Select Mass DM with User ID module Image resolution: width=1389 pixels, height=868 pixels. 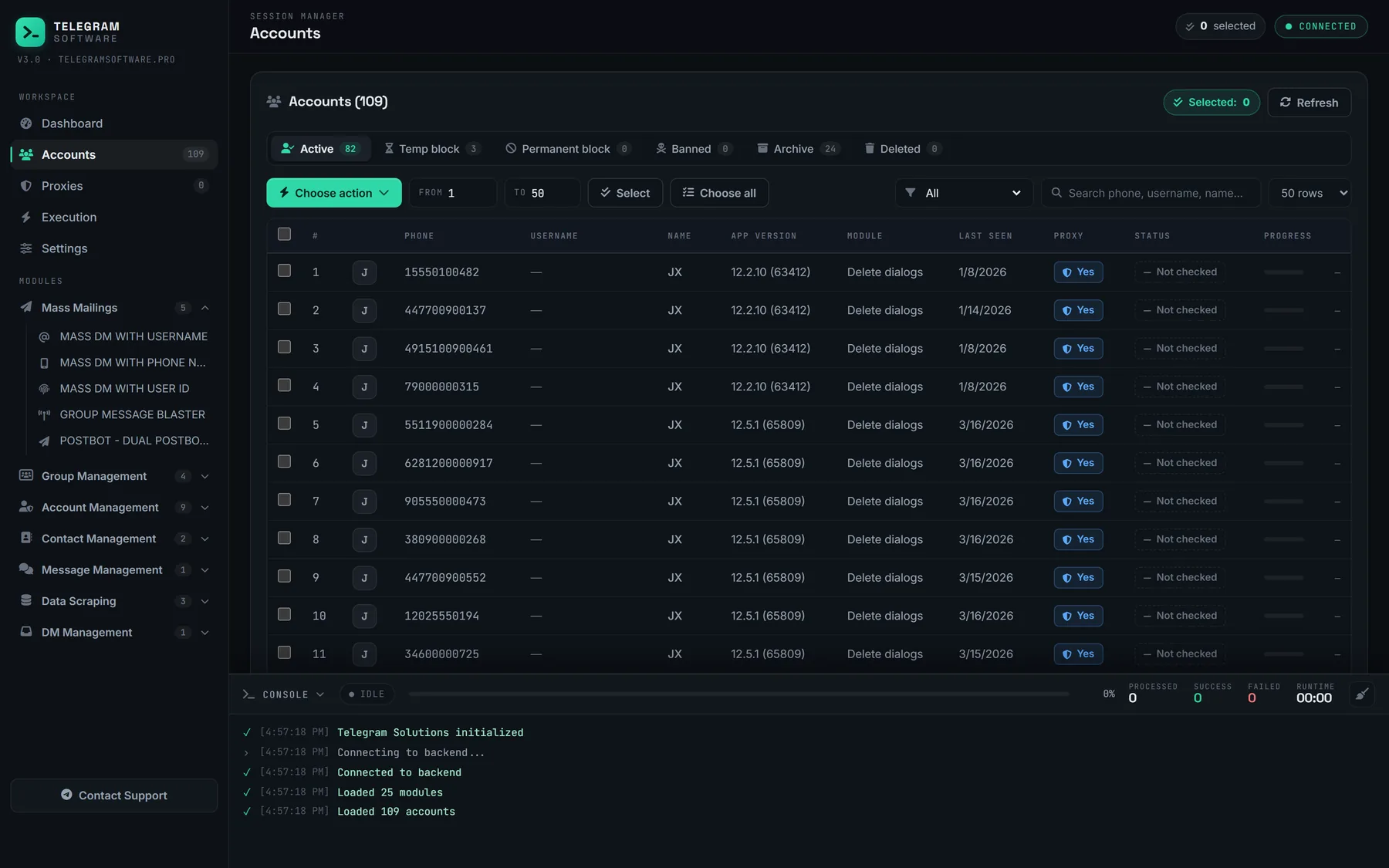pyautogui.click(x=125, y=389)
